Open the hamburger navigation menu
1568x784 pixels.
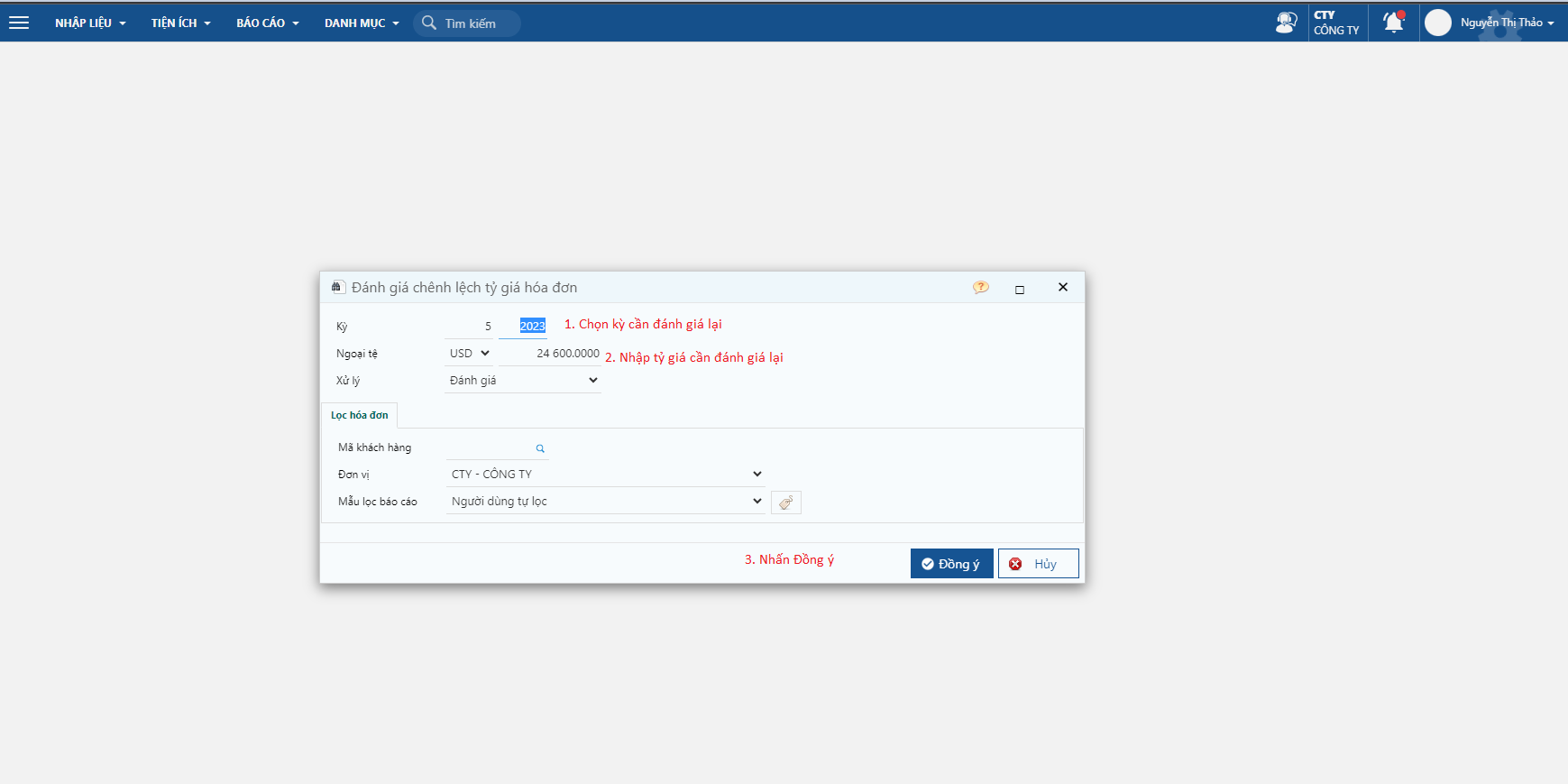click(x=19, y=23)
